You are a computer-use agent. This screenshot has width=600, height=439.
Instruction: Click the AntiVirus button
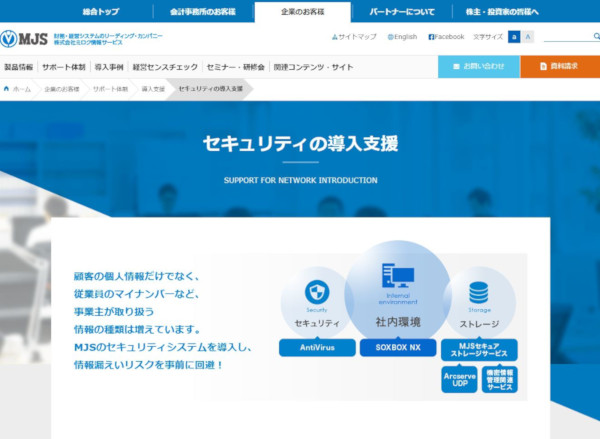point(317,348)
